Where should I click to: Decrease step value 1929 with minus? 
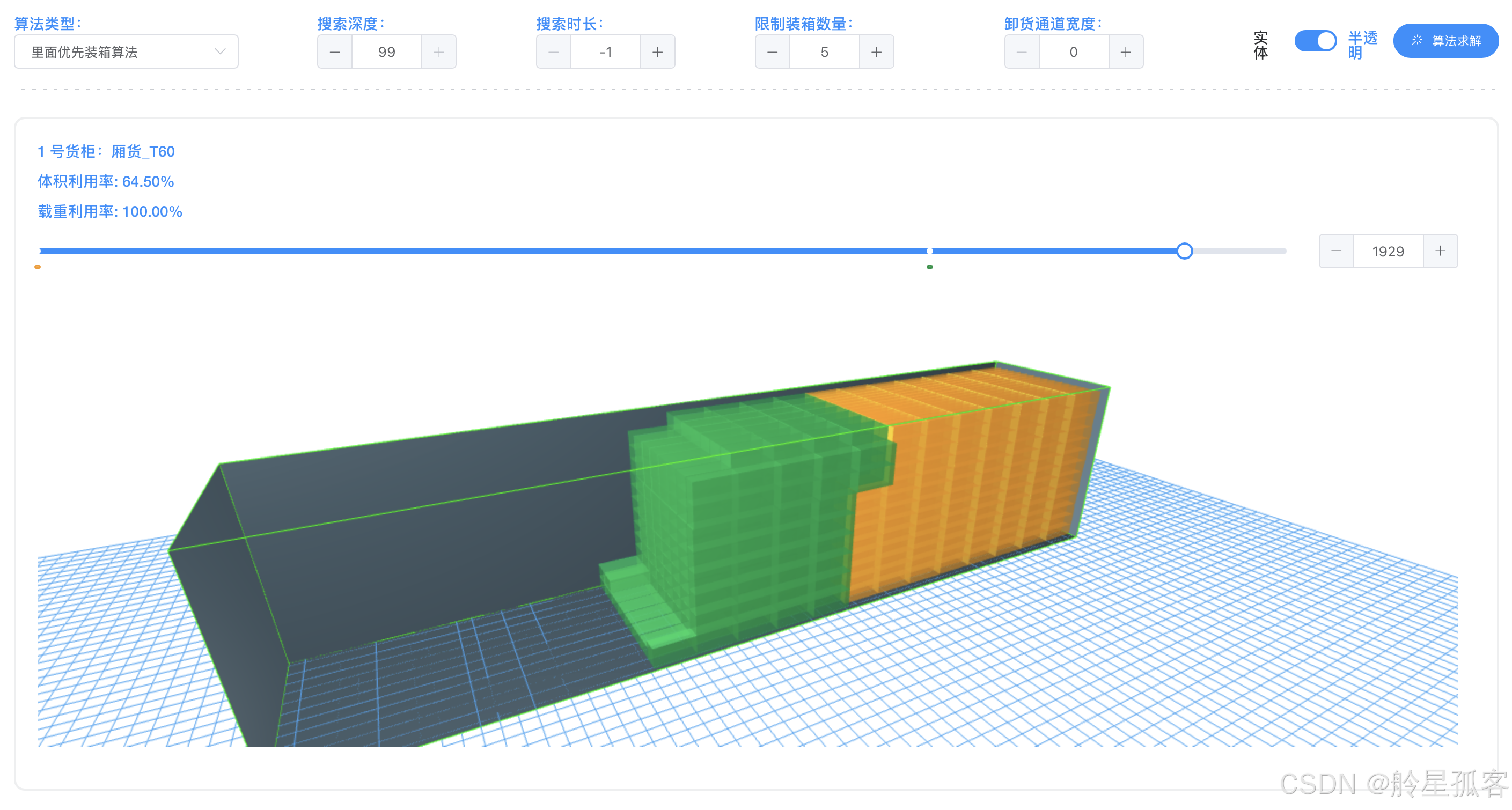1336,251
